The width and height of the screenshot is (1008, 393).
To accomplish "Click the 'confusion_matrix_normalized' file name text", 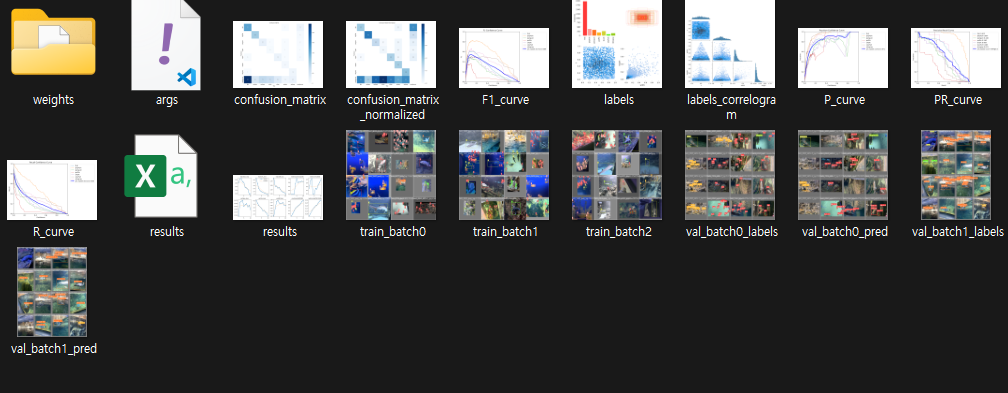I will pyautogui.click(x=392, y=108).
